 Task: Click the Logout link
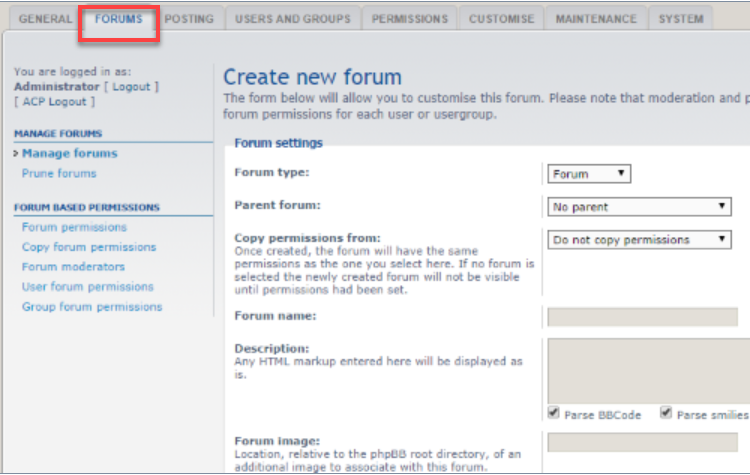131,87
